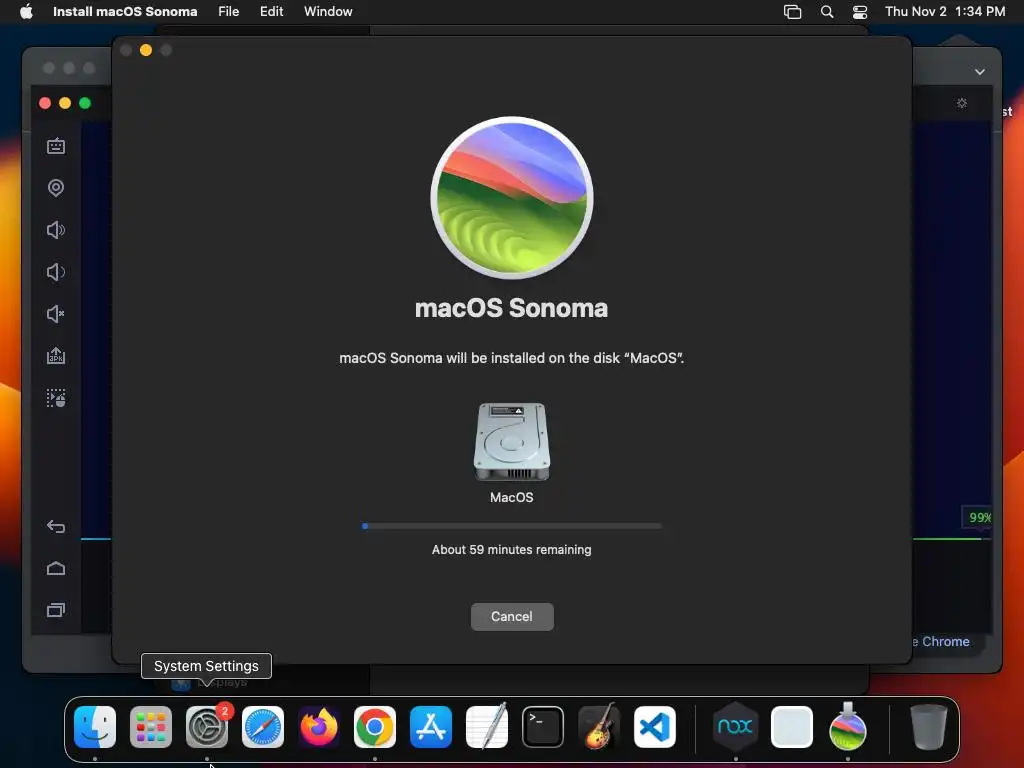Click the Install macOS Sonoma Dock icon
Image resolution: width=1024 pixels, height=768 pixels.
pos(848,726)
